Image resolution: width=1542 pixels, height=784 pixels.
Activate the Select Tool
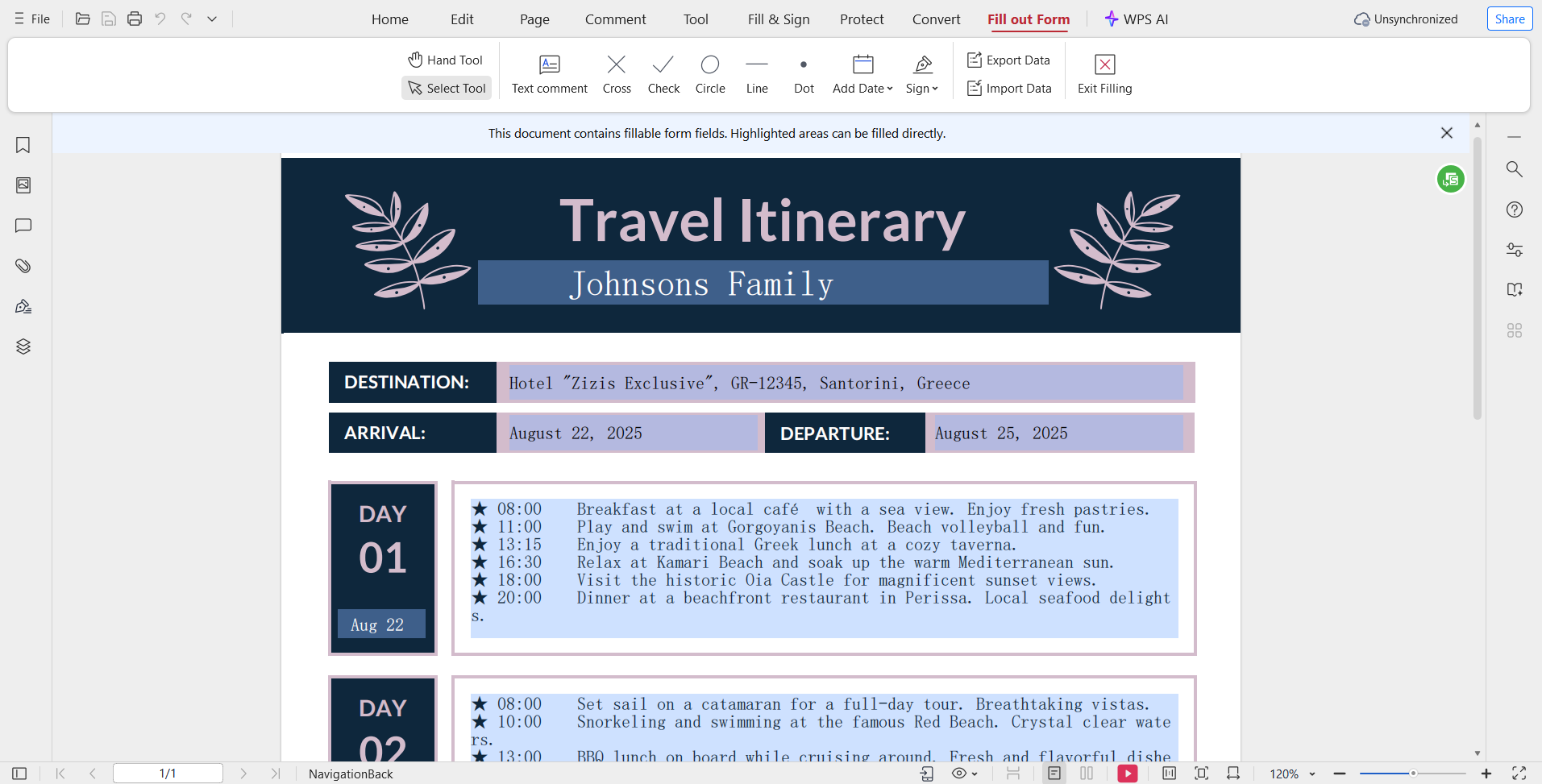(447, 88)
